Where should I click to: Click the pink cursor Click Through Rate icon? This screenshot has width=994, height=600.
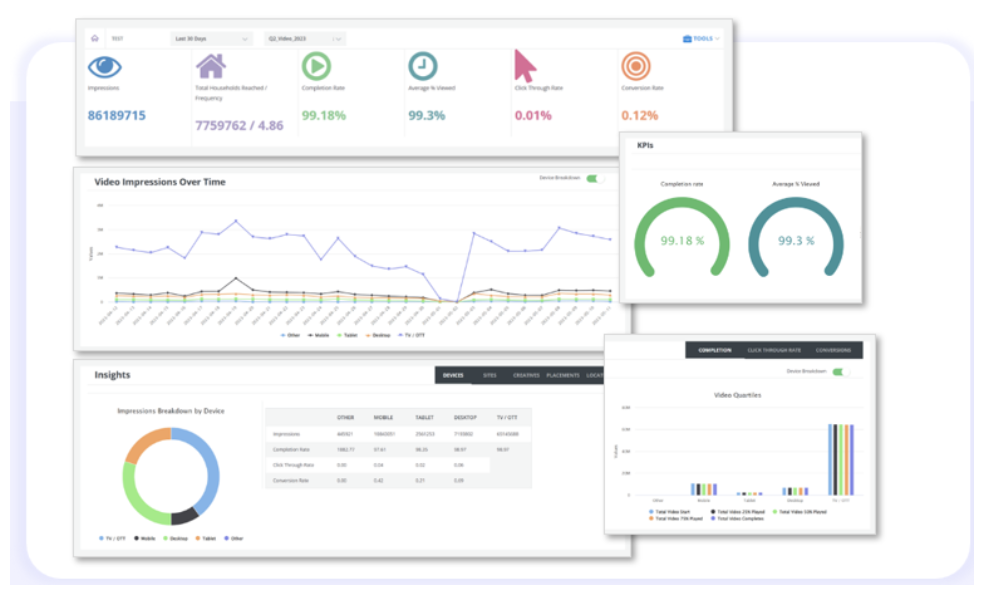(525, 66)
